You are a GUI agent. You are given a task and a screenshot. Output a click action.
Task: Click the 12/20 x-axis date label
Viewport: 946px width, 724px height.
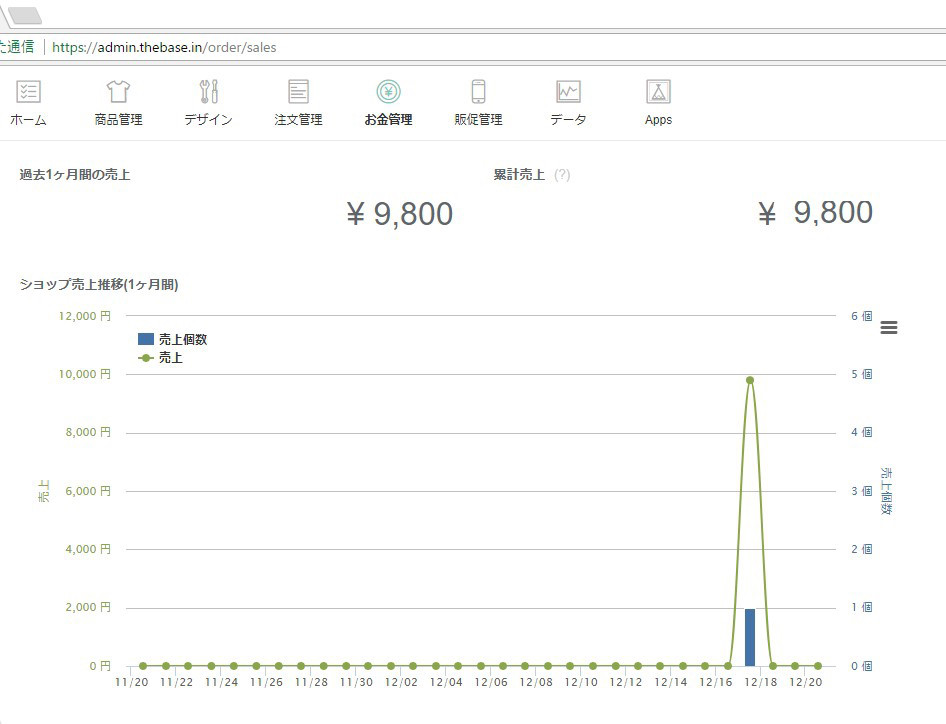[x=805, y=682]
